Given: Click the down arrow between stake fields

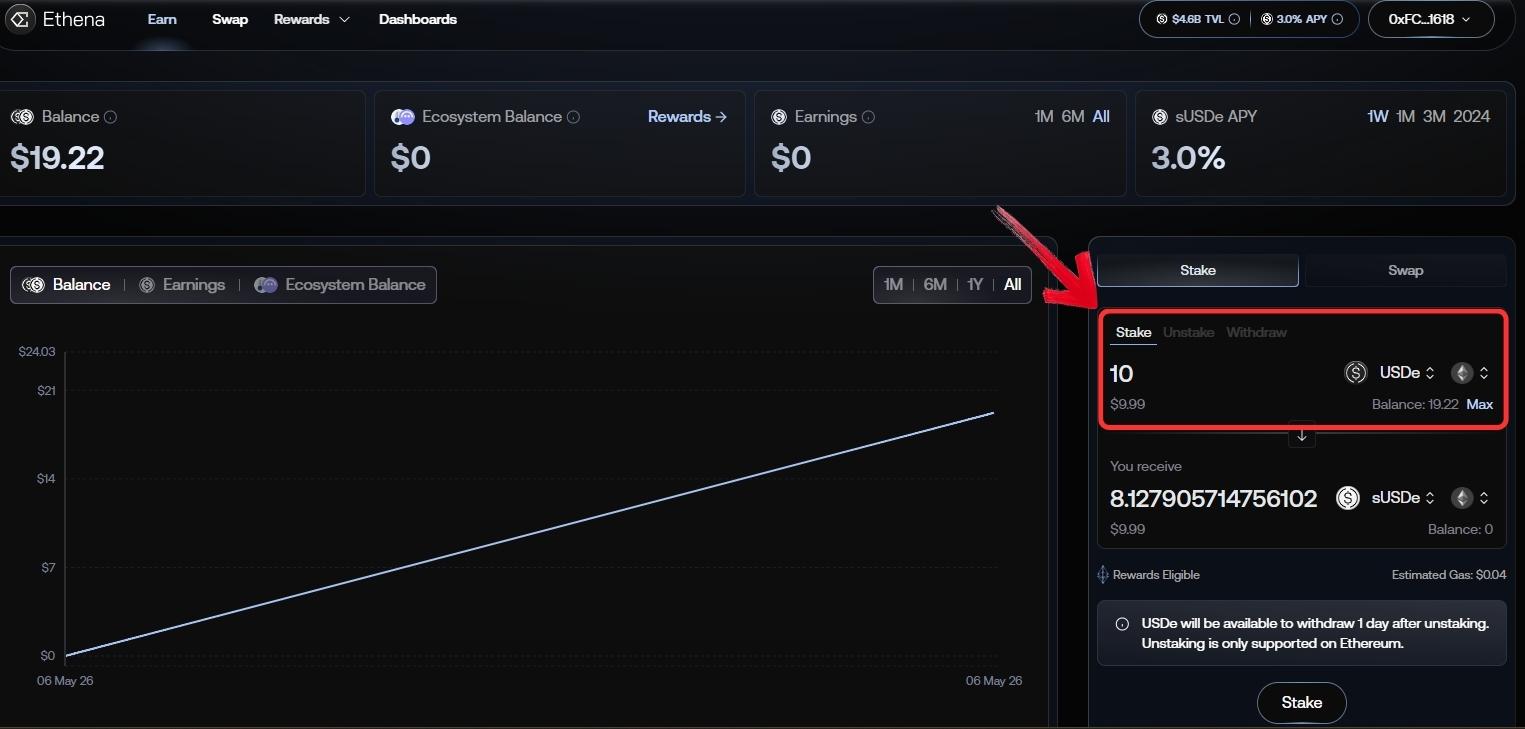Looking at the screenshot, I should [1302, 436].
